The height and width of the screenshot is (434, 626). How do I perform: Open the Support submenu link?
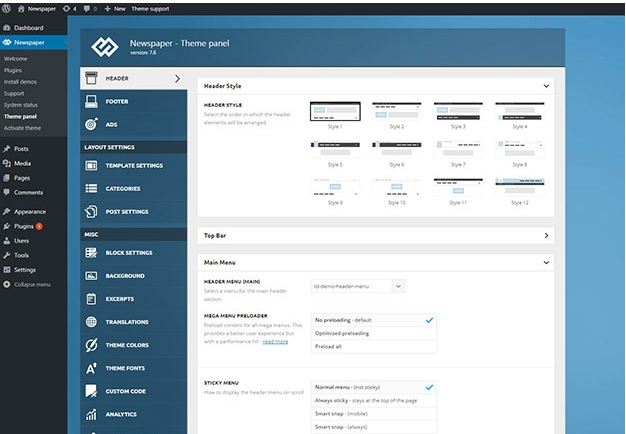click(x=14, y=93)
